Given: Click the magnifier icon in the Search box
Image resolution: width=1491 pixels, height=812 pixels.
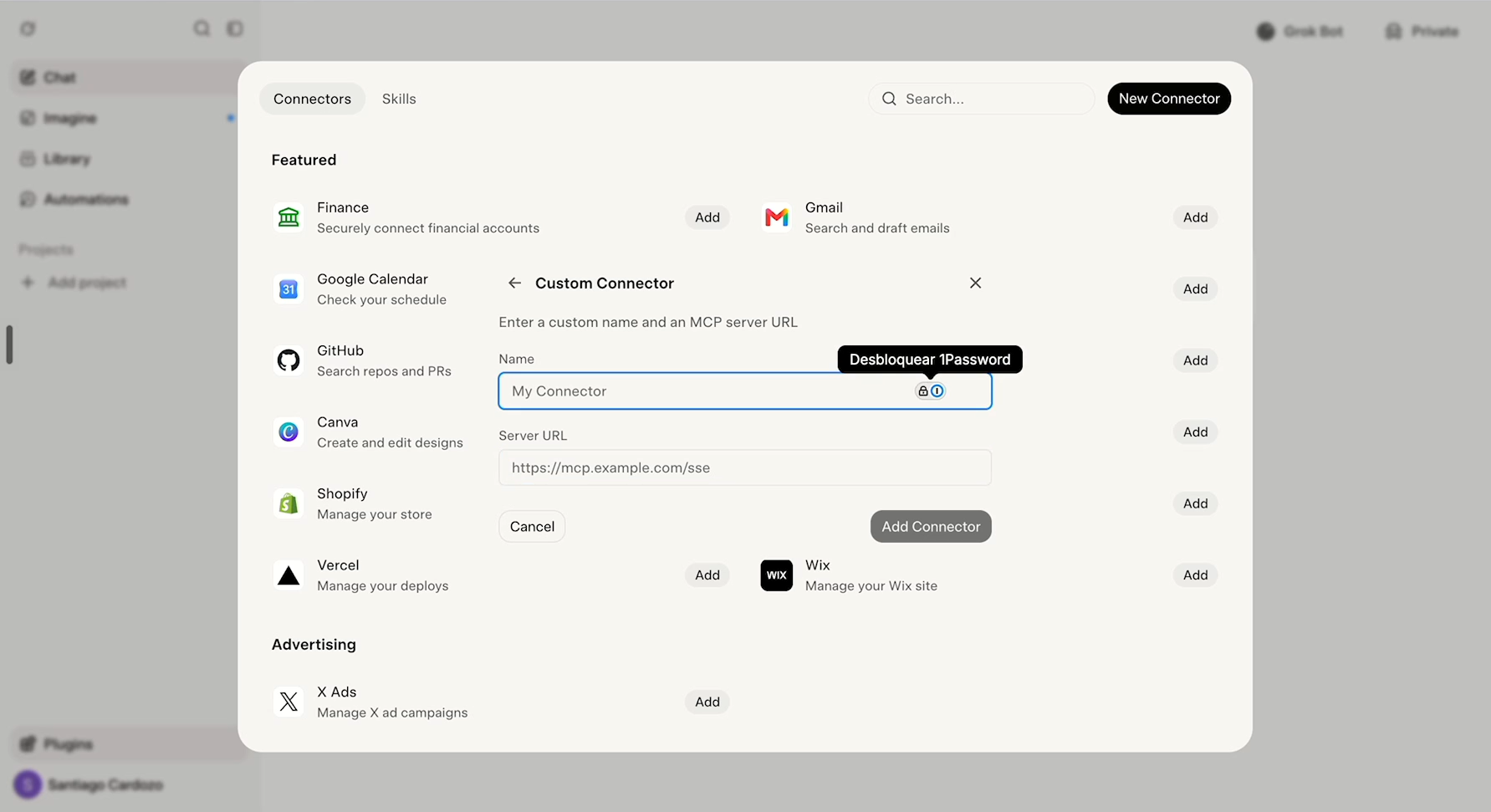Looking at the screenshot, I should (889, 99).
